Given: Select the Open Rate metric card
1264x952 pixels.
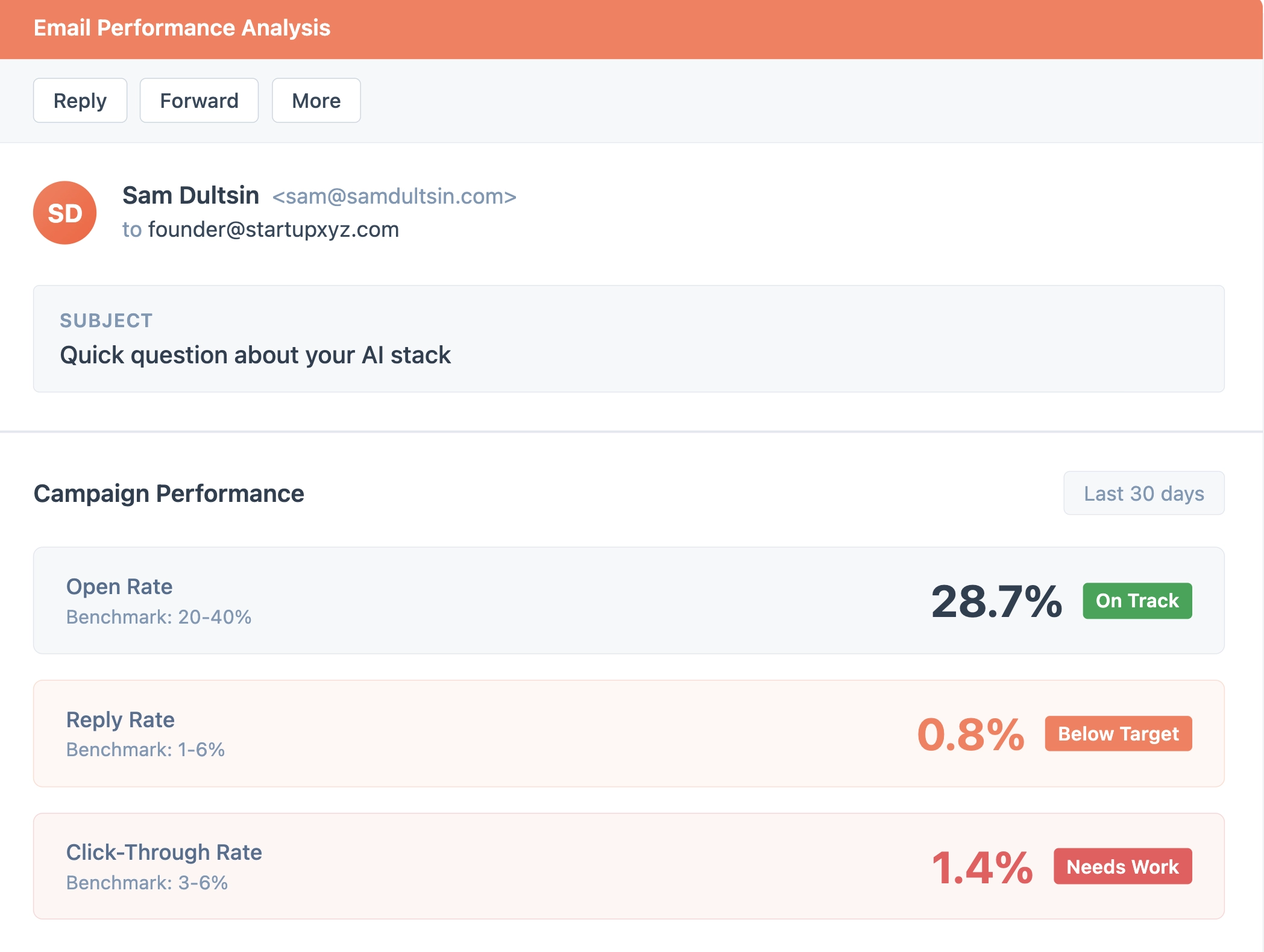Looking at the screenshot, I should (630, 601).
